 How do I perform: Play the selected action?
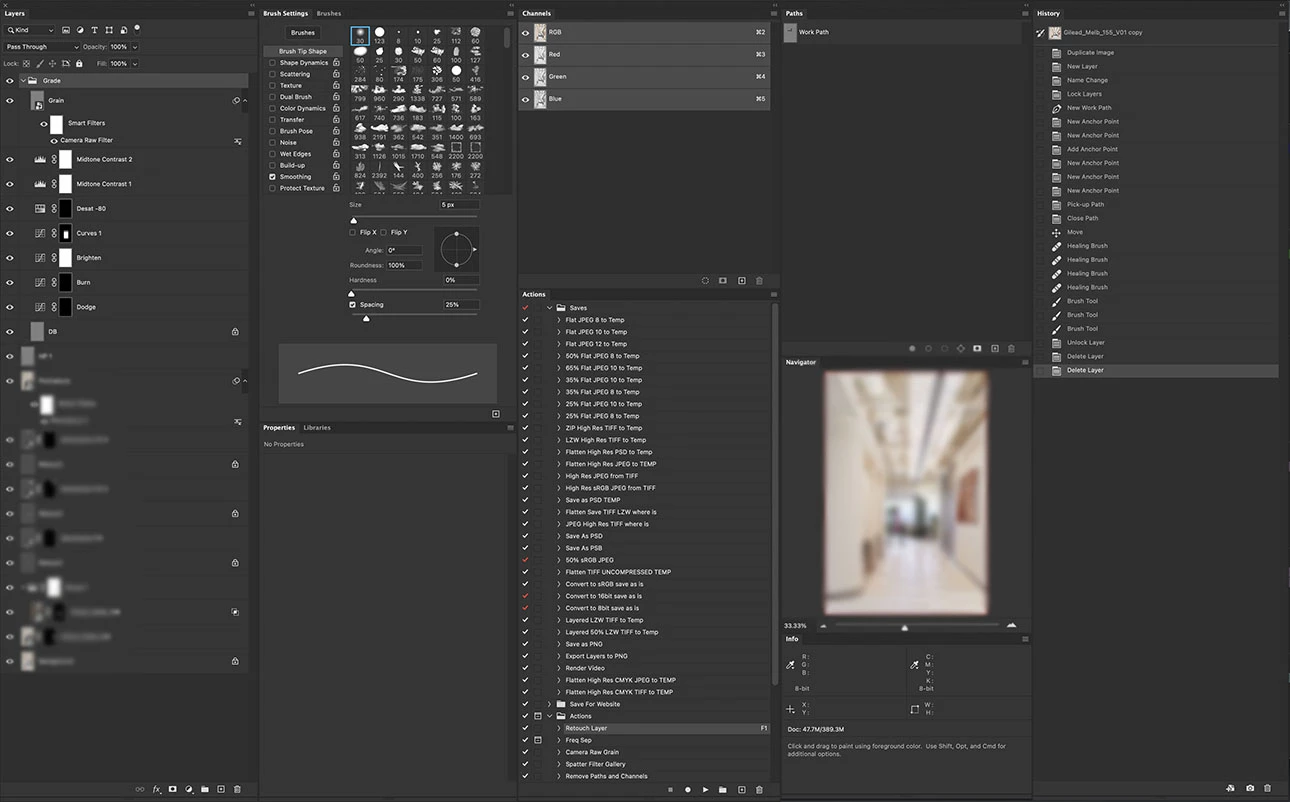[705, 790]
